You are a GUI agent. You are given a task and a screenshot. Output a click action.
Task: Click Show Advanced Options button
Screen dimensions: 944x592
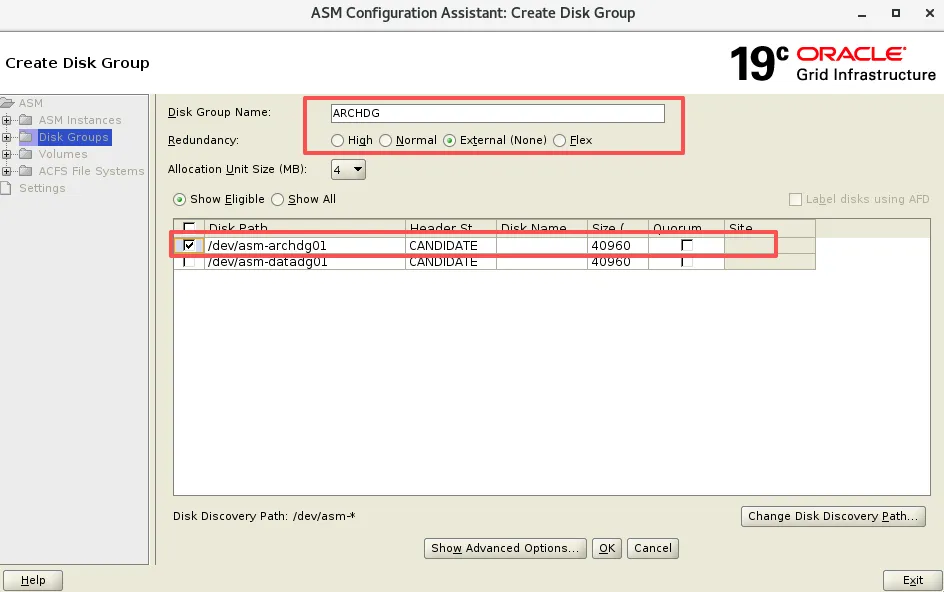(x=505, y=548)
